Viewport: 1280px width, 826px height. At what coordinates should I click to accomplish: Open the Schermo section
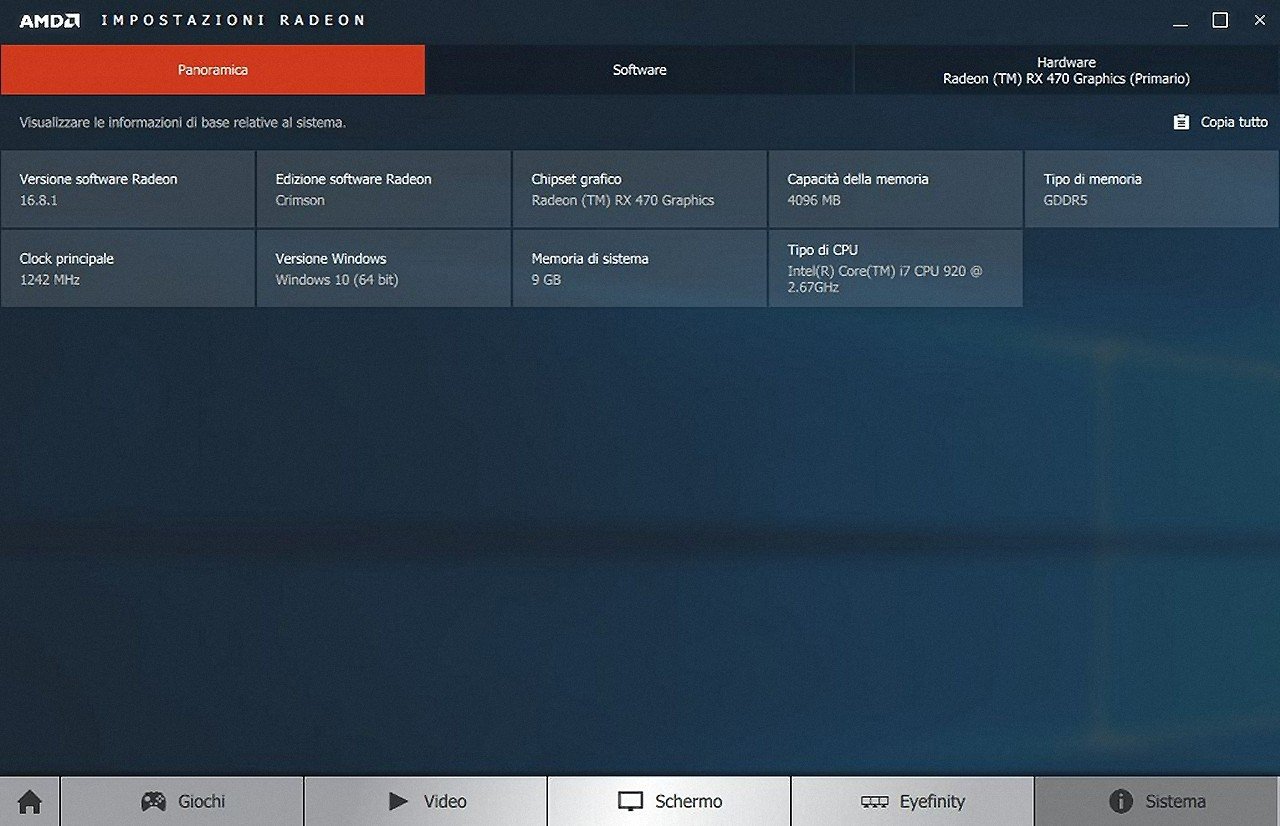coord(669,801)
